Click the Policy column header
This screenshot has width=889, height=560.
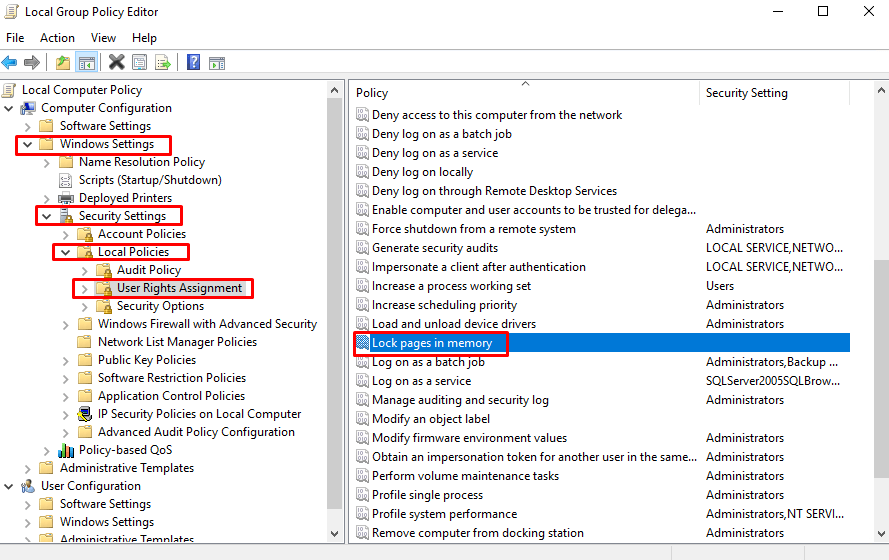(x=372, y=93)
